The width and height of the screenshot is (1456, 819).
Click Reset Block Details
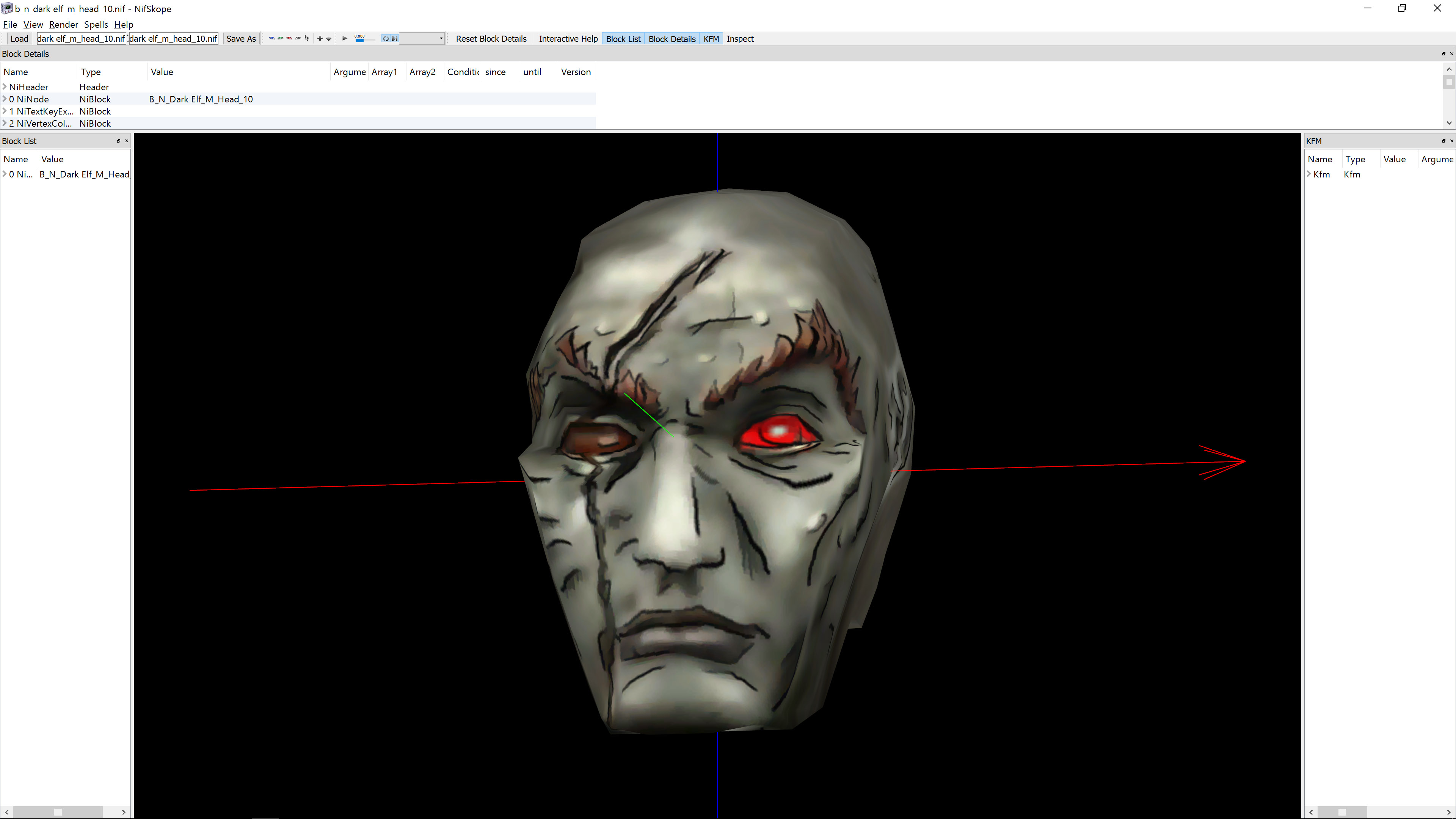coord(491,38)
